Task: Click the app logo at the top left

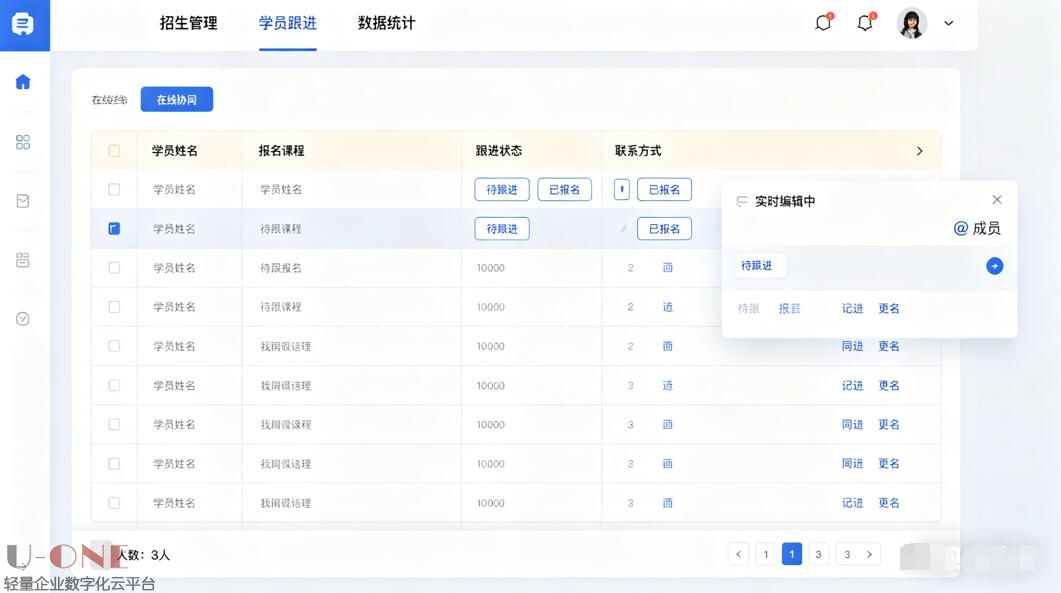Action: [x=24, y=24]
